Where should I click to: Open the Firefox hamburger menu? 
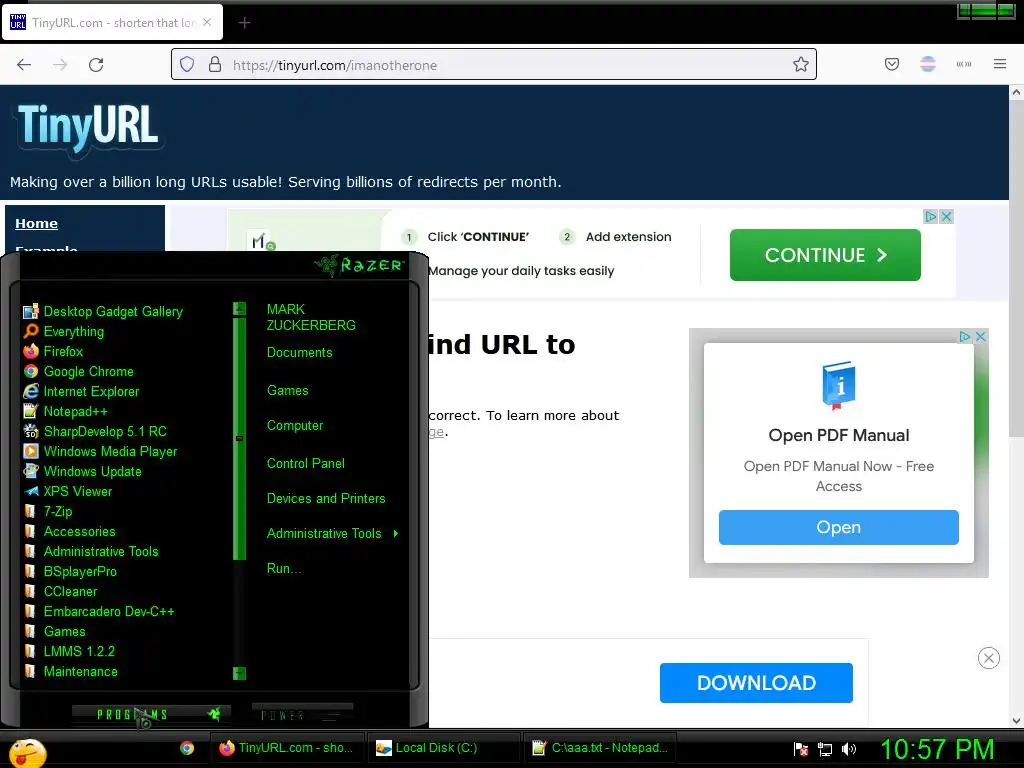point(1000,64)
